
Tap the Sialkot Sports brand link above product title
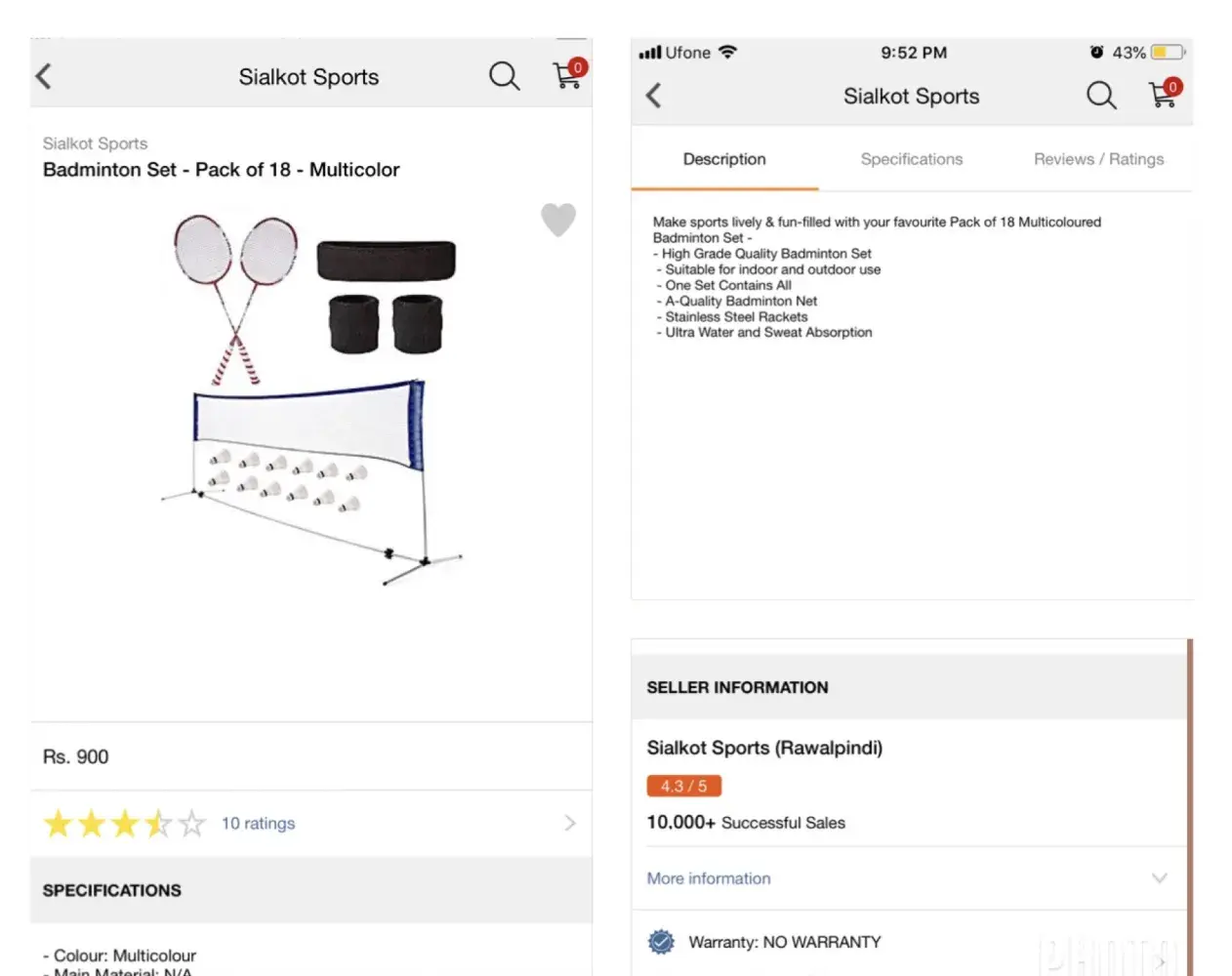pos(95,143)
